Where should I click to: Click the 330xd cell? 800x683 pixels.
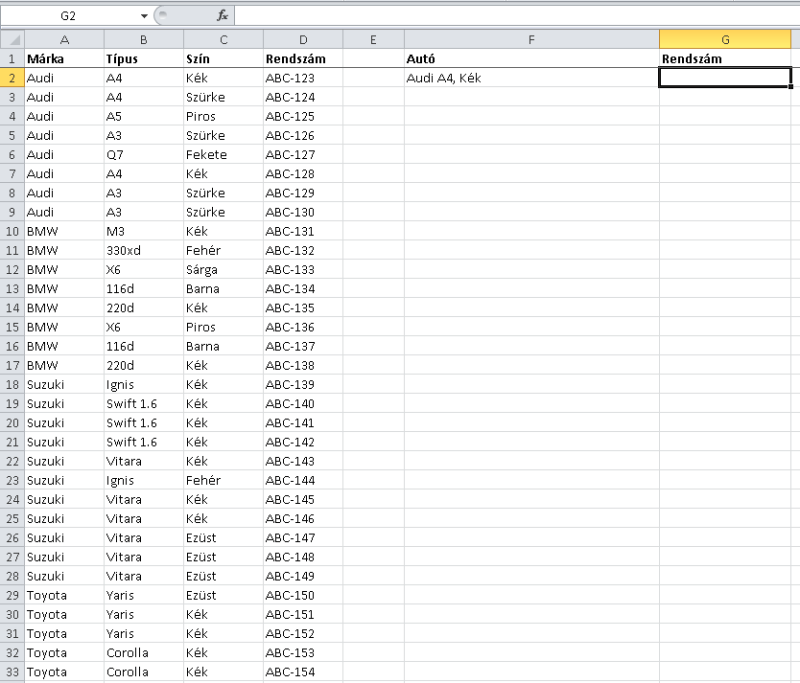tap(143, 250)
